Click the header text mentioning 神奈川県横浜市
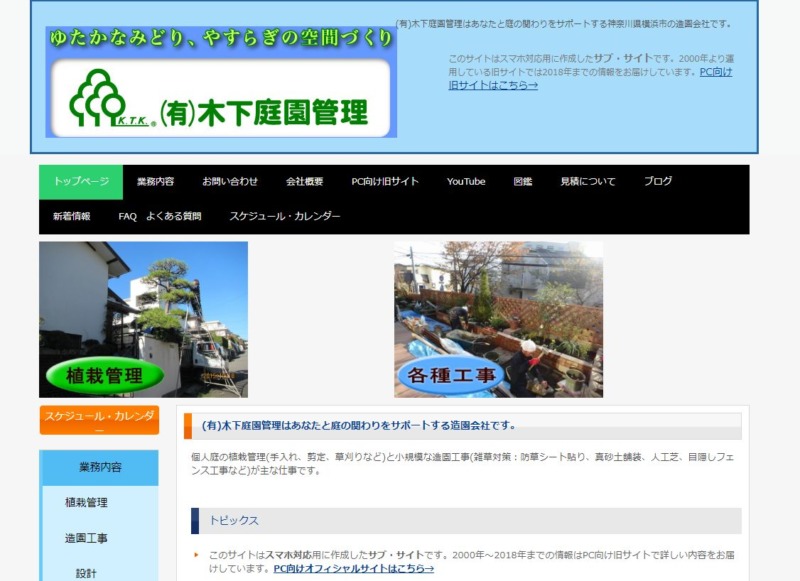800x581 pixels. point(564,24)
